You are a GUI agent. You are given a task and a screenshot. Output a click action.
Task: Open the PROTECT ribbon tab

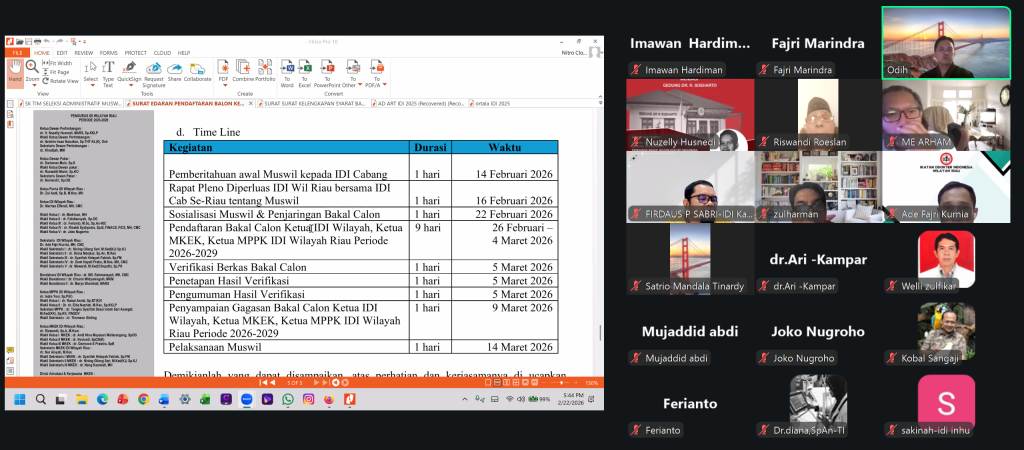click(136, 52)
